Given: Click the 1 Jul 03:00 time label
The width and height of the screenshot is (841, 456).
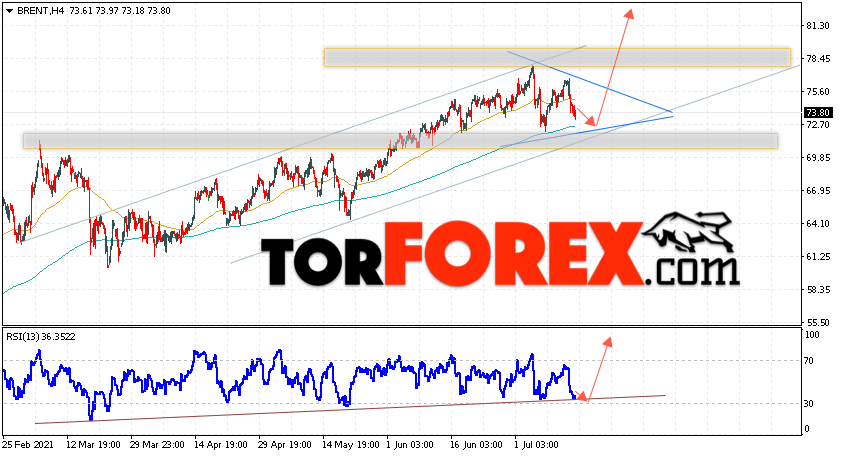Looking at the screenshot, I should [536, 445].
